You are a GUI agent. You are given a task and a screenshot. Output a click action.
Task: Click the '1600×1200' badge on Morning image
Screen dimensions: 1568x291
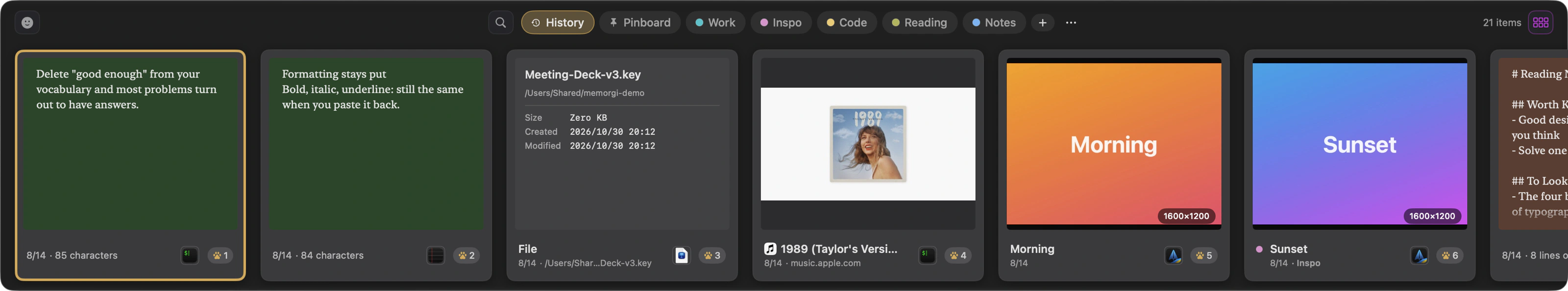(1186, 216)
